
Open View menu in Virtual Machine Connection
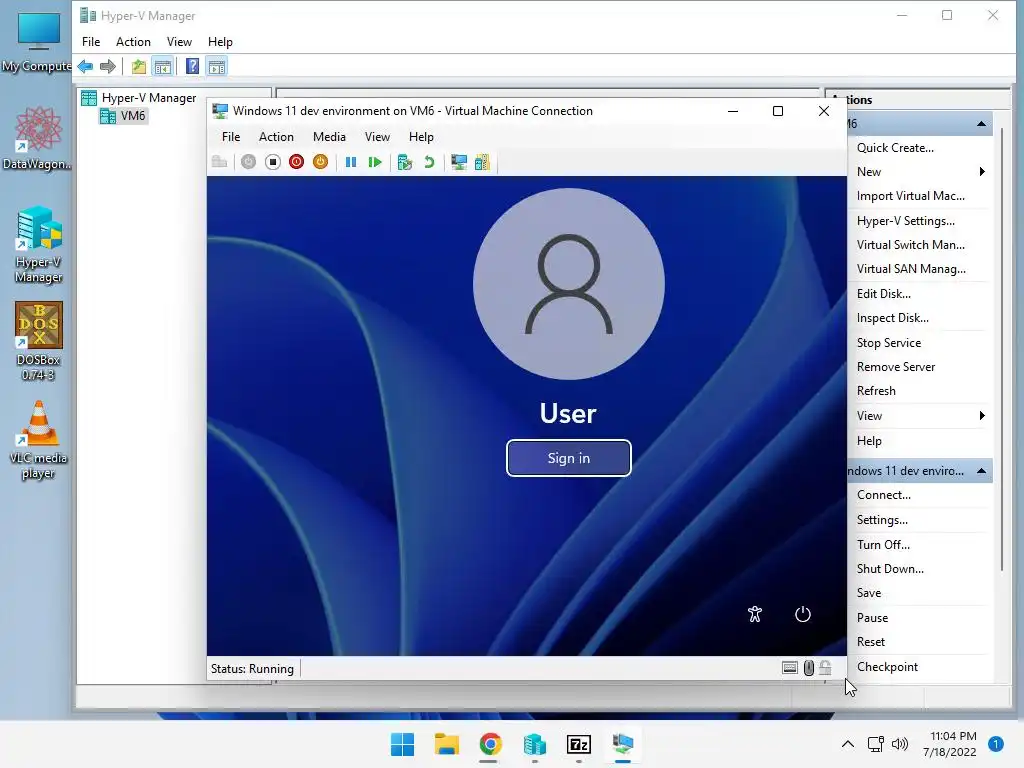point(377,137)
